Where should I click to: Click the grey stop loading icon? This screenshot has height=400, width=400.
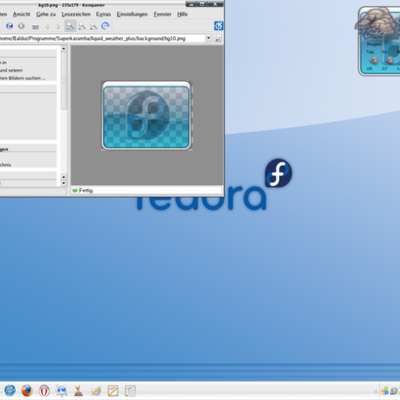tap(21, 26)
